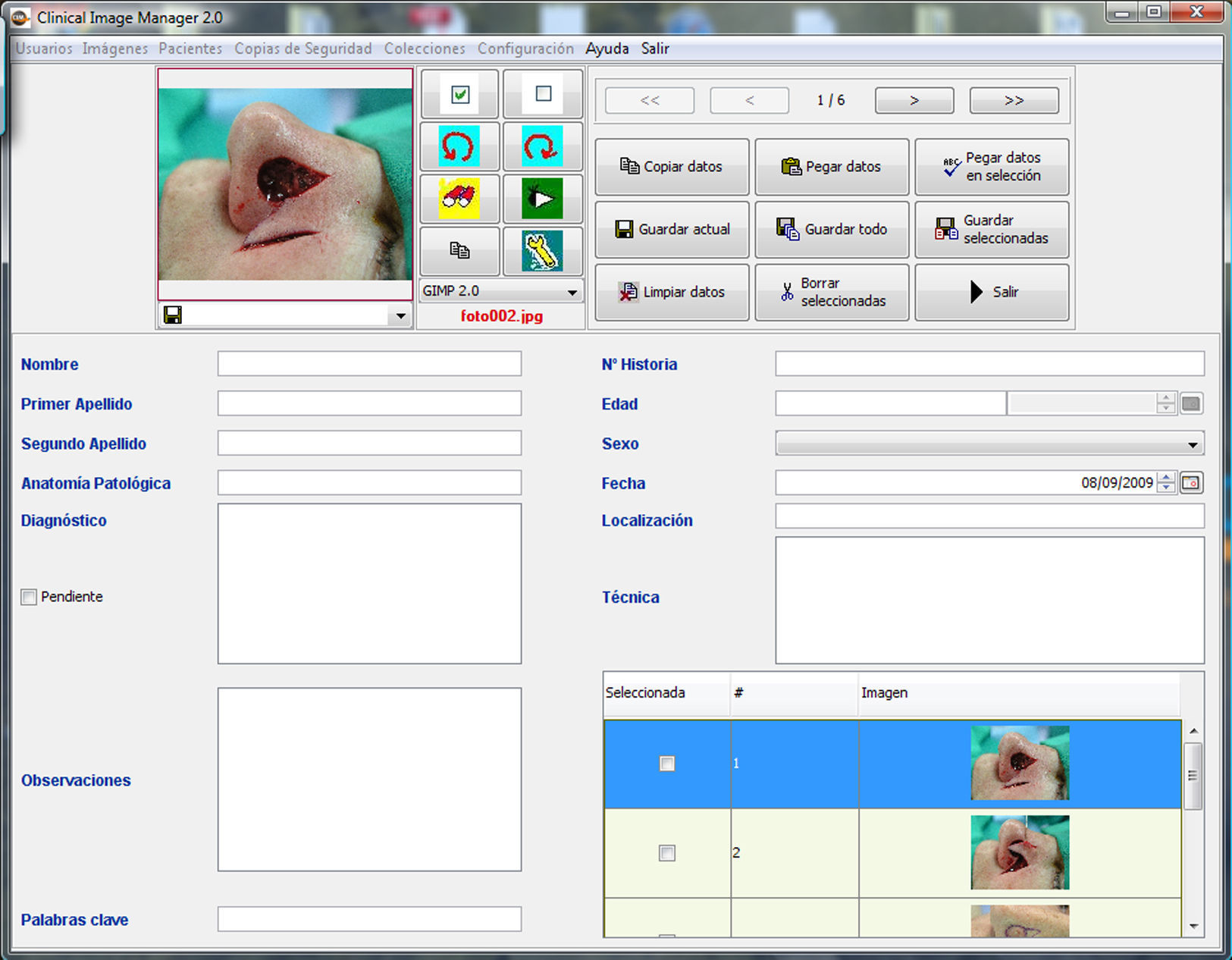
Task: Check the Seleccionada box for image 2
Action: [667, 853]
